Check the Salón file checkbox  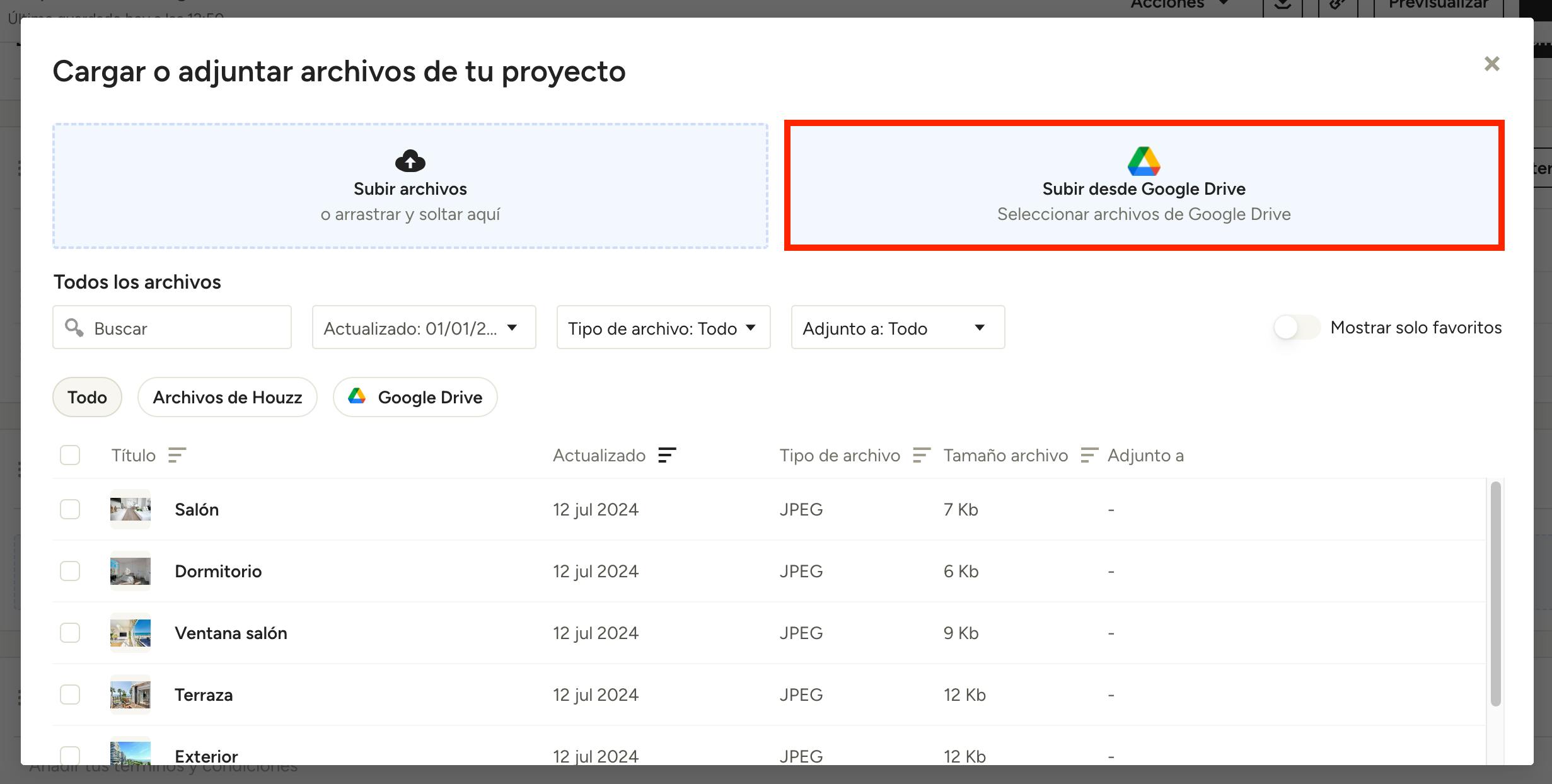click(x=70, y=509)
